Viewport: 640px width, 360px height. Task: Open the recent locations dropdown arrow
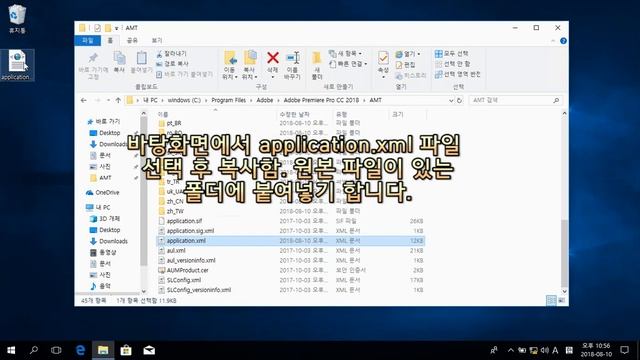(108, 100)
